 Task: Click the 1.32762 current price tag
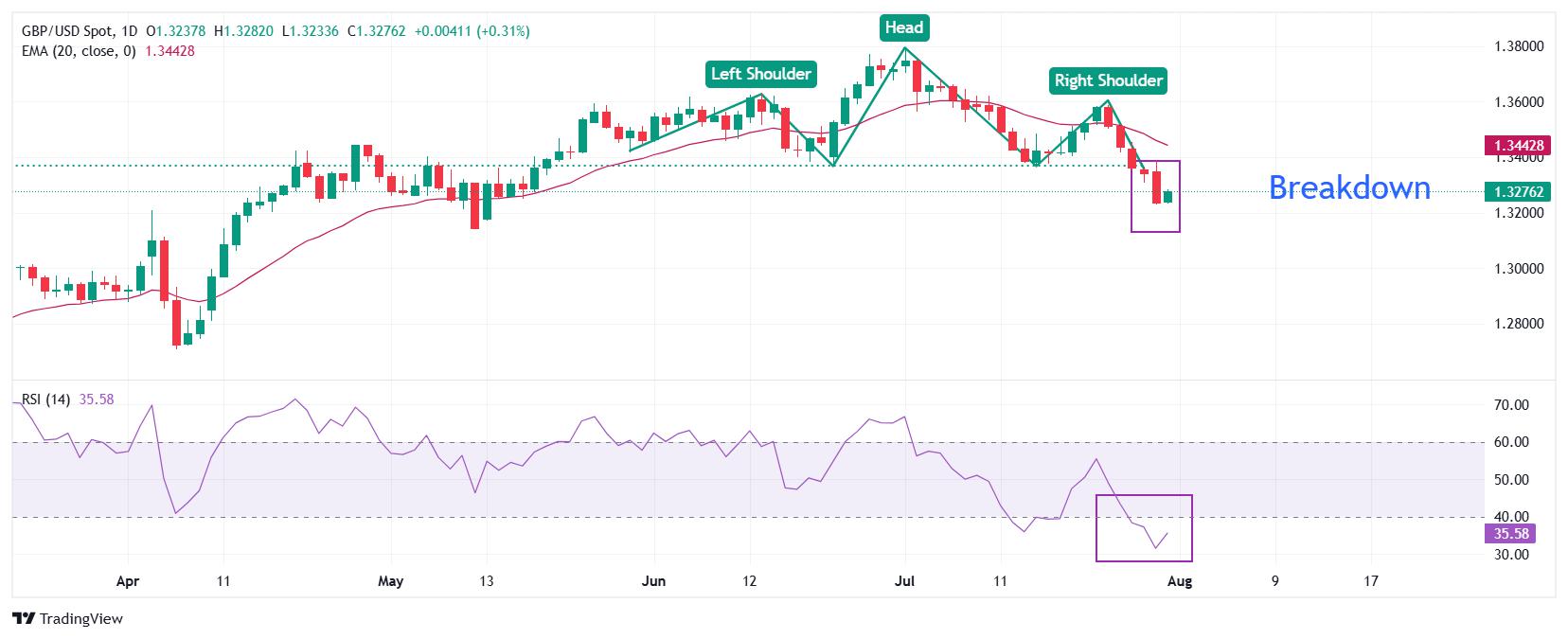pos(1520,191)
